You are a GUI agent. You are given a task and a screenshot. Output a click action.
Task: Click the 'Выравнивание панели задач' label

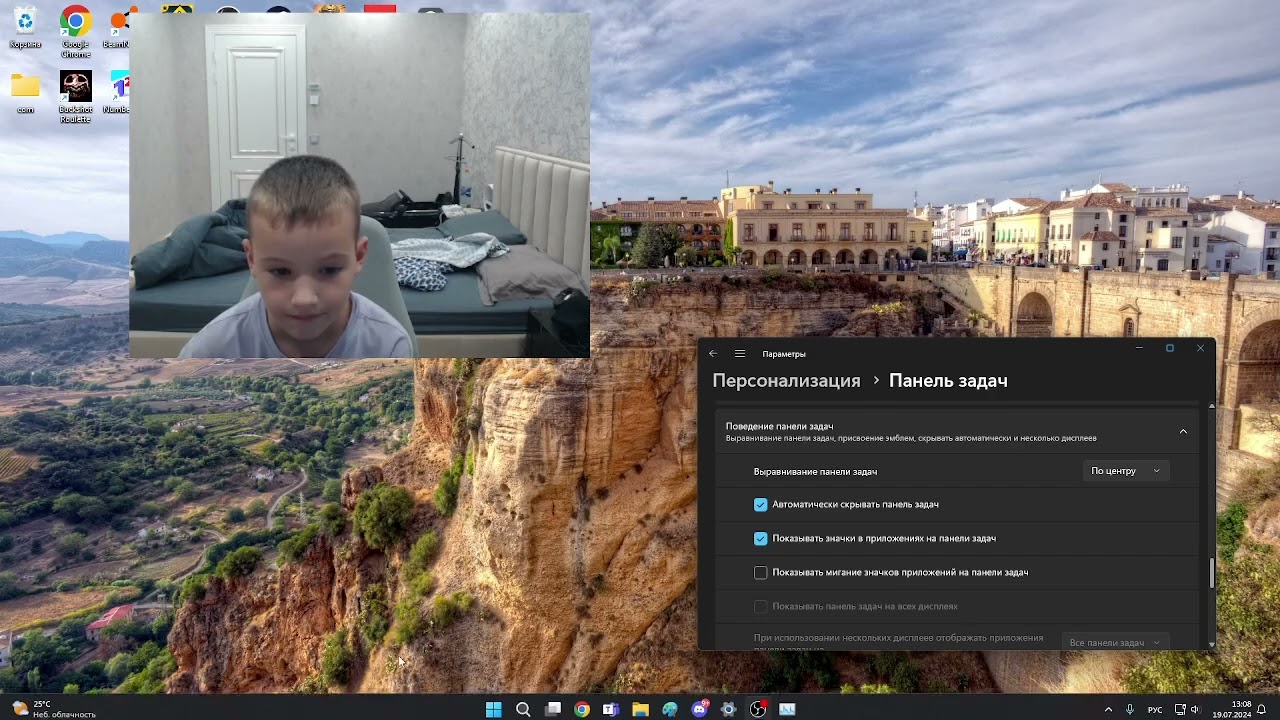(815, 471)
